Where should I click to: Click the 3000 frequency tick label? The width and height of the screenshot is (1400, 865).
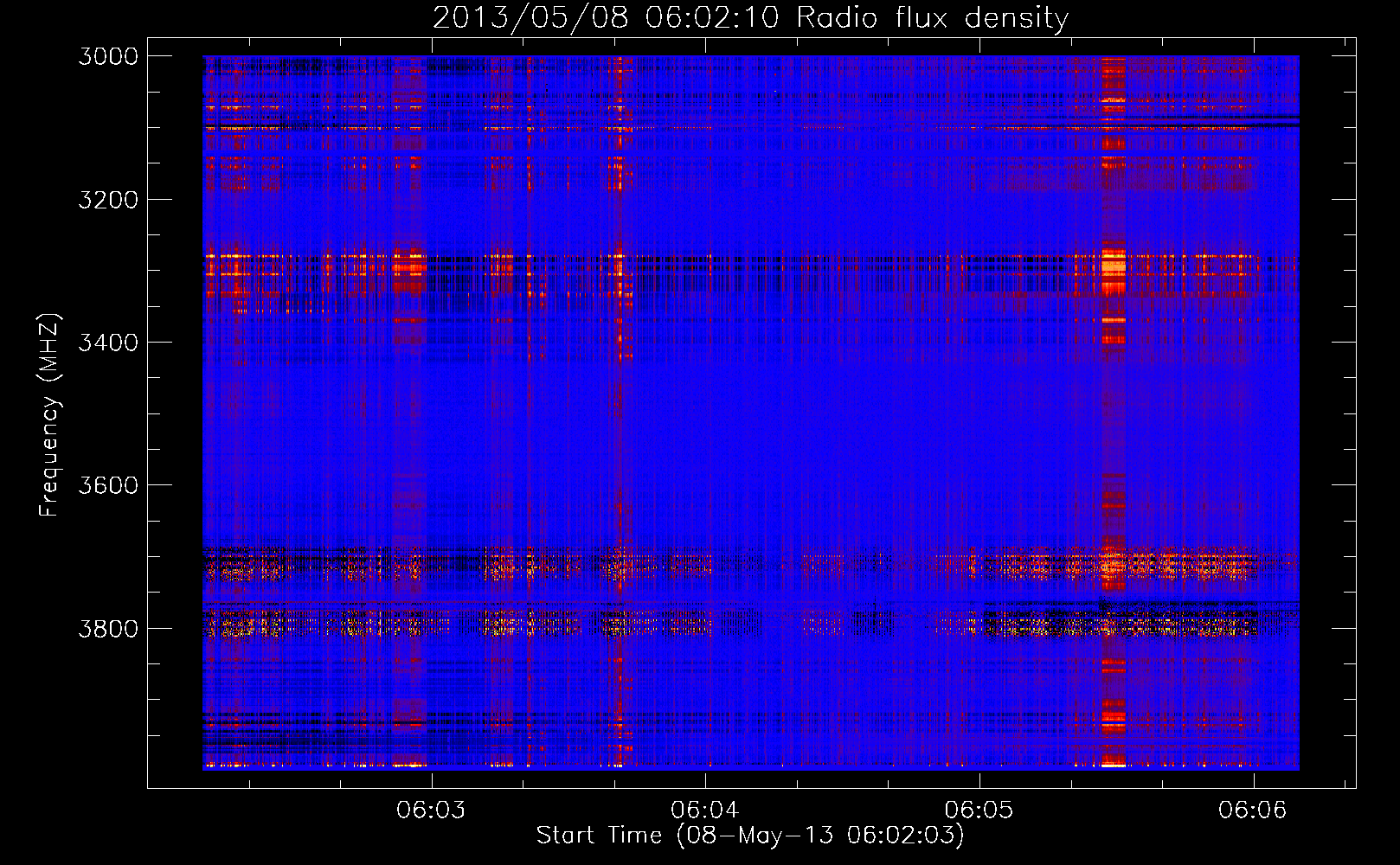tap(108, 56)
